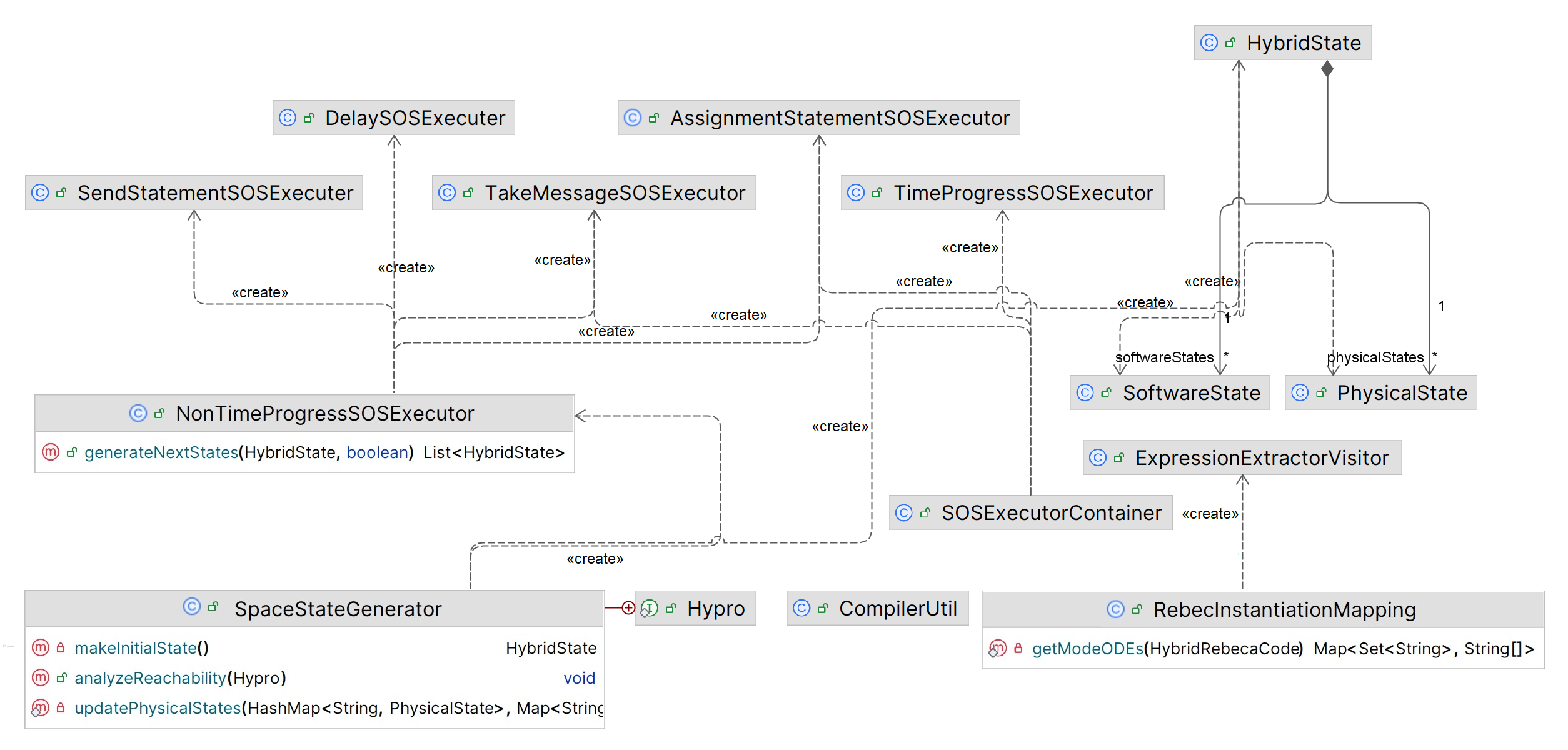Select the SendStatementSOSExecuter class node
The image size is (1568, 750).
point(215,192)
